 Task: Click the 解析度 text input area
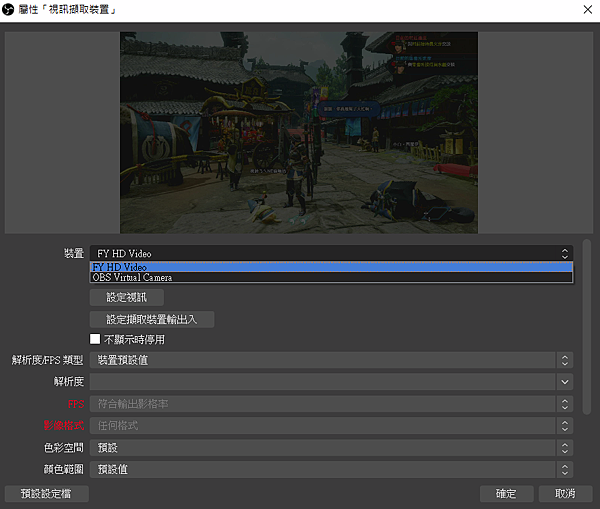323,382
